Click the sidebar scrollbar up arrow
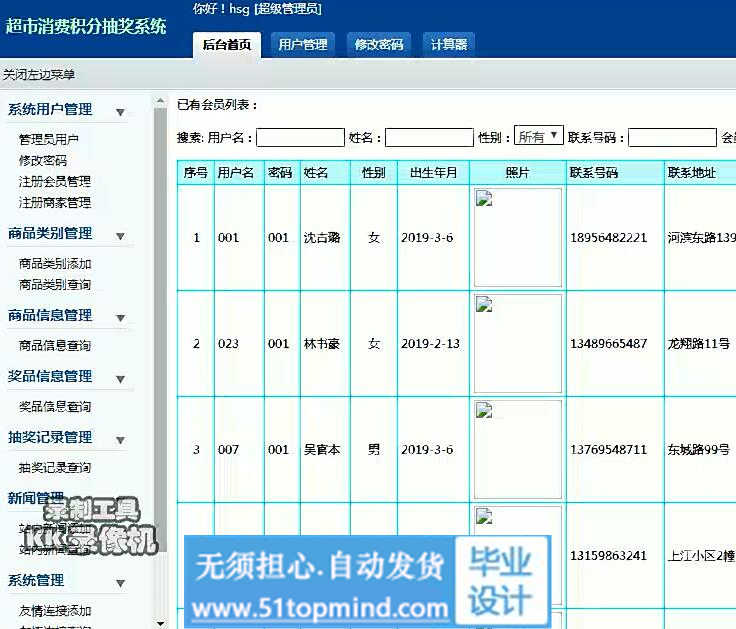Image resolution: width=736 pixels, height=629 pixels. click(x=160, y=101)
